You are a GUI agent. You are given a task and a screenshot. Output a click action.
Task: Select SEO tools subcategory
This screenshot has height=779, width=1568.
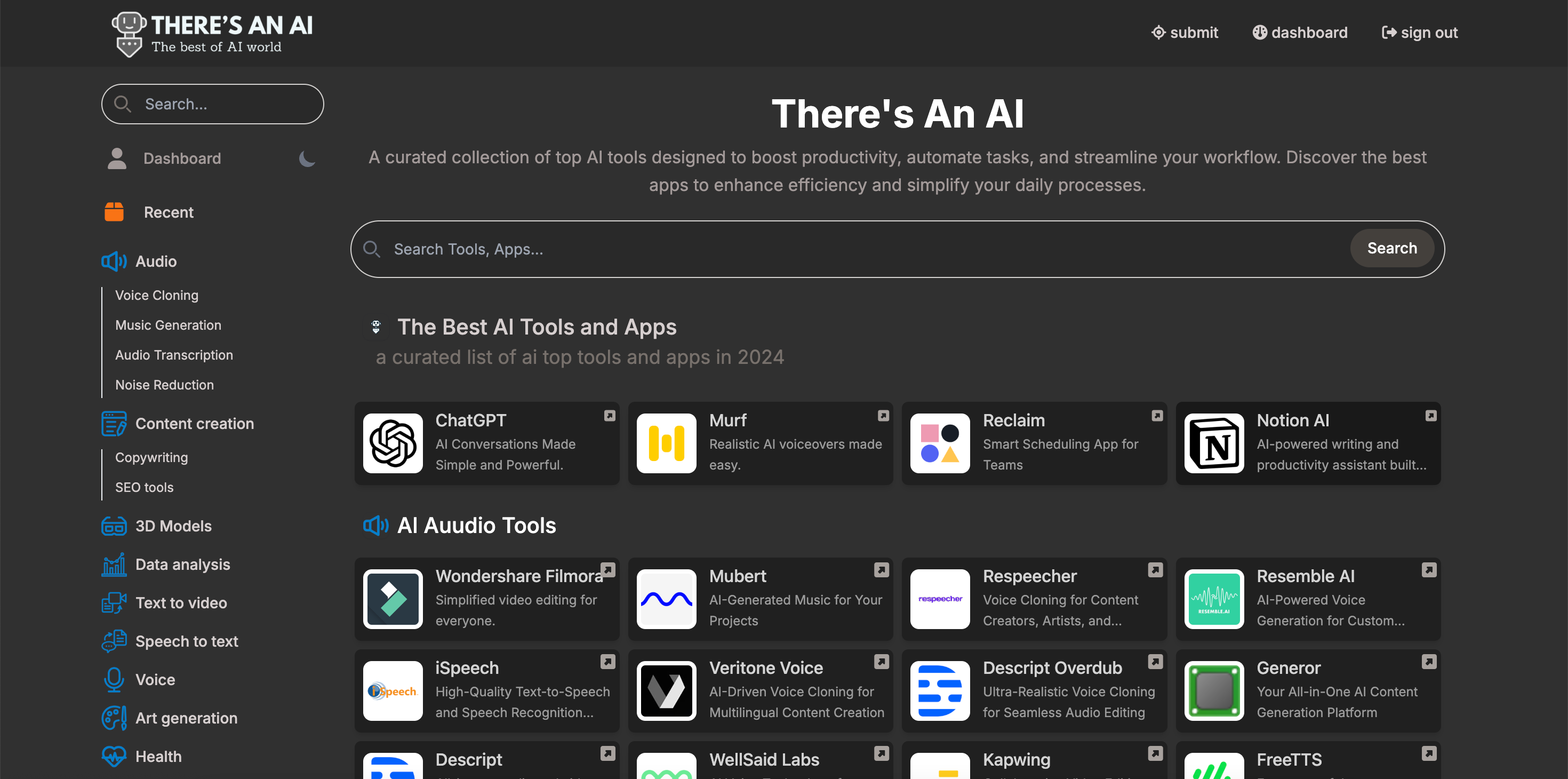(x=144, y=487)
